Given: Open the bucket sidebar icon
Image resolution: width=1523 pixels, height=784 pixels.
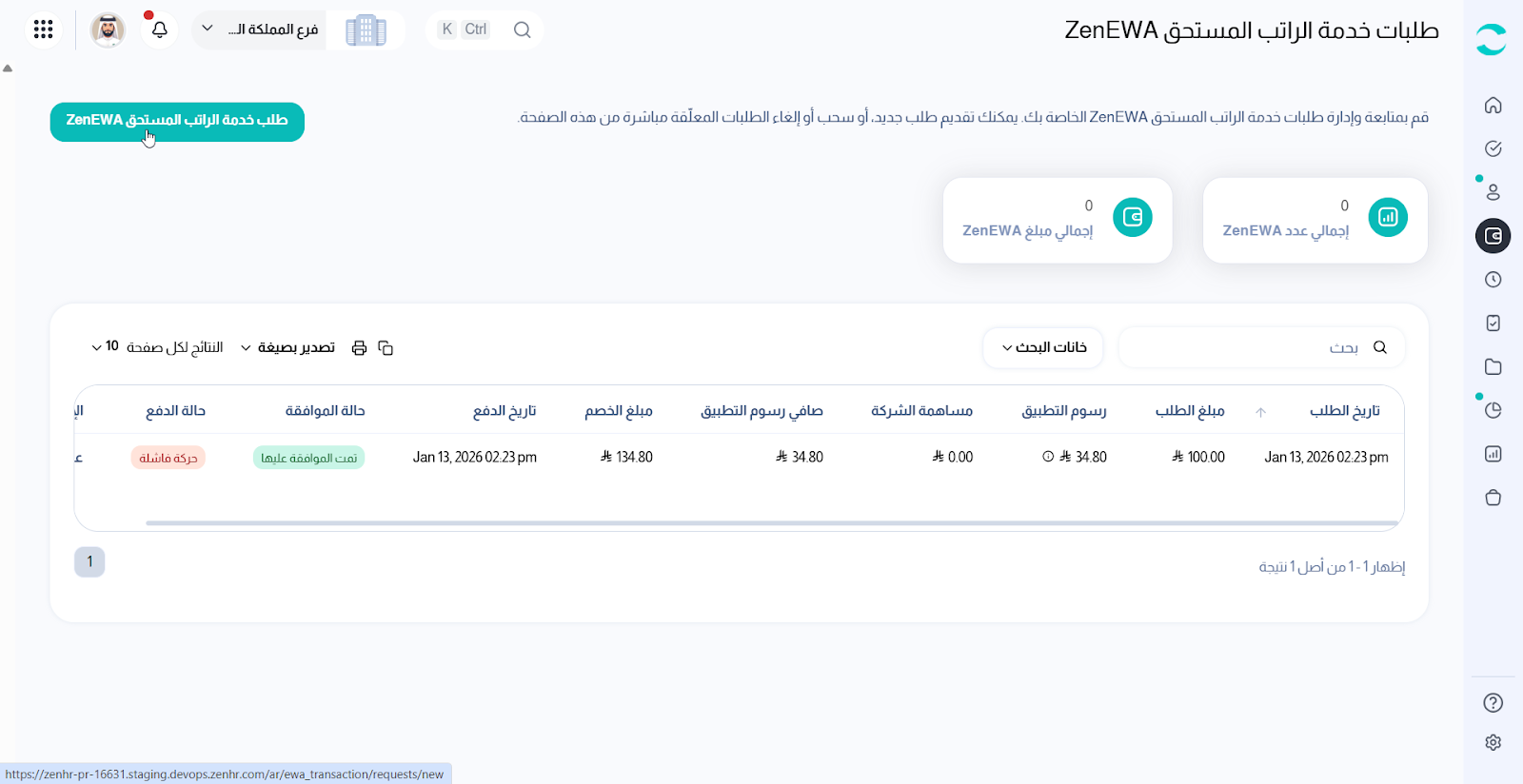Looking at the screenshot, I should pyautogui.click(x=1493, y=498).
